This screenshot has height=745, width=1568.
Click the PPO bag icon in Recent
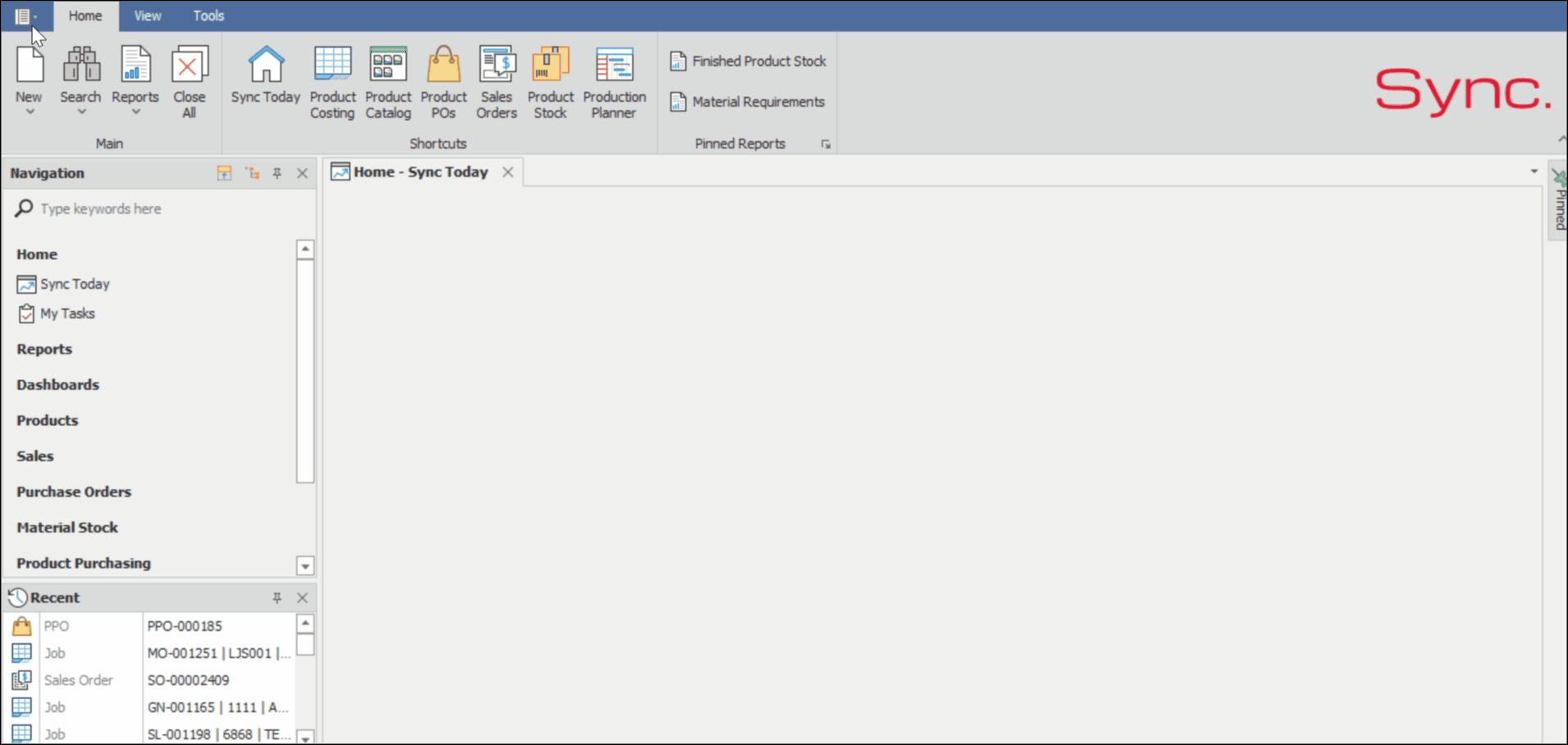[22, 626]
